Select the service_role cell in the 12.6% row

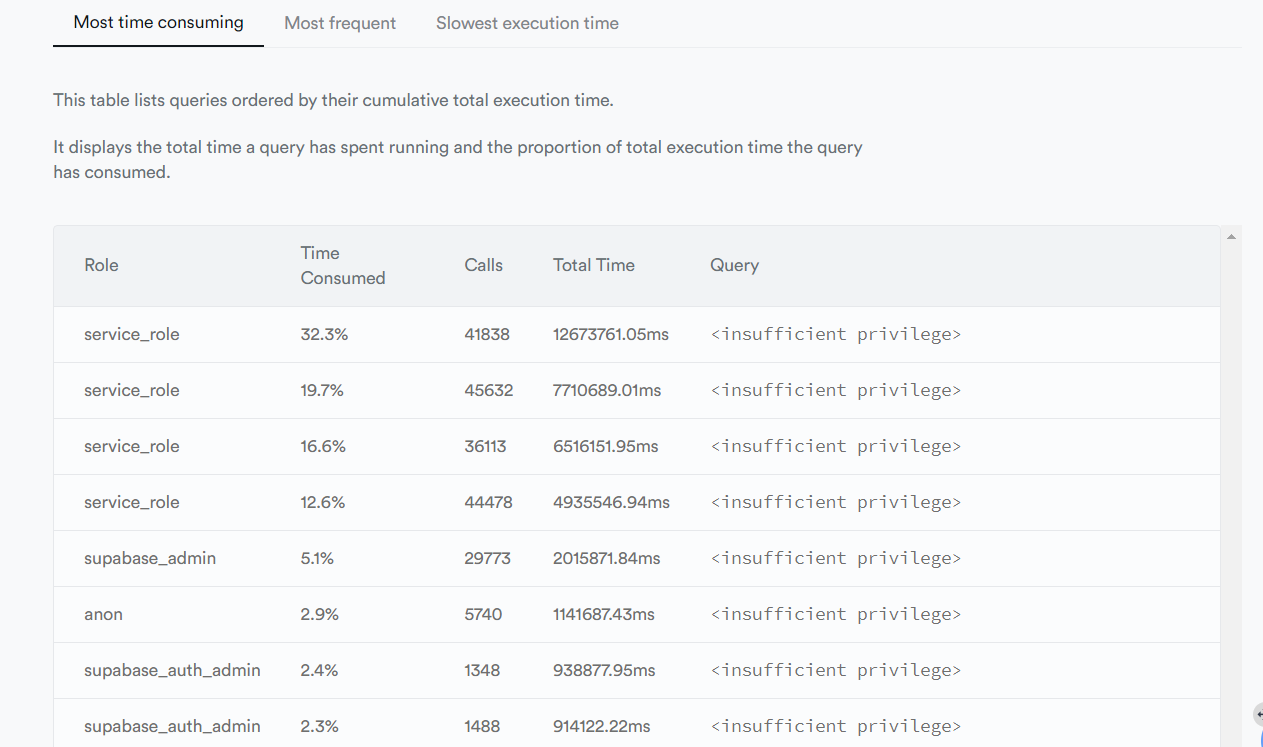click(132, 502)
